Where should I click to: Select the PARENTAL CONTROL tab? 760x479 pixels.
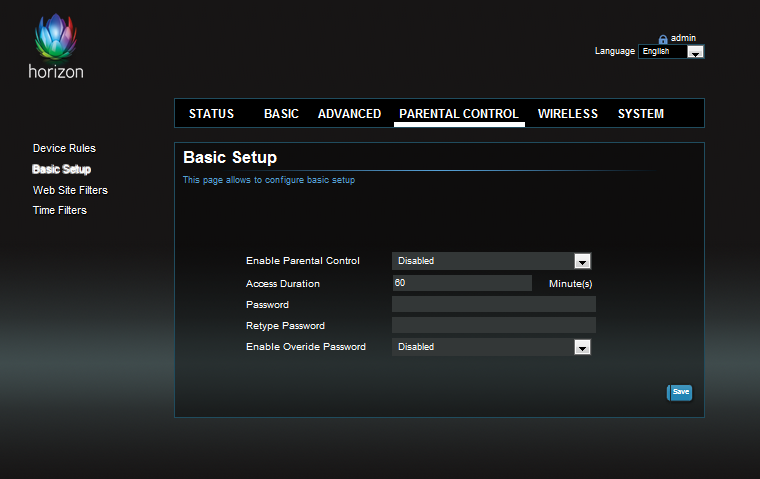point(459,113)
